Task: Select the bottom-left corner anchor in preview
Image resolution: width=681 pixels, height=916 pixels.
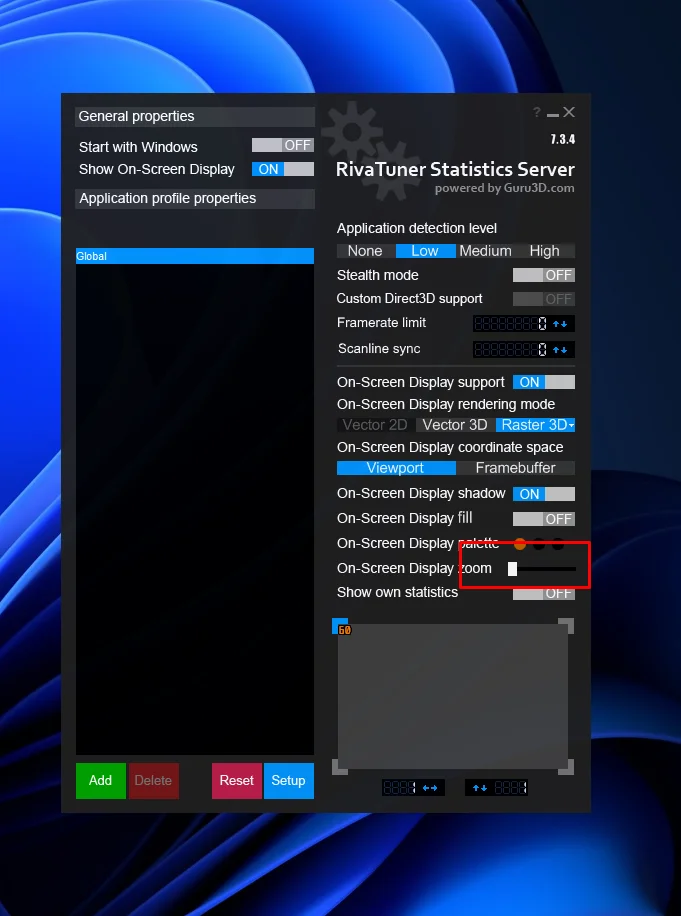Action: [x=340, y=767]
